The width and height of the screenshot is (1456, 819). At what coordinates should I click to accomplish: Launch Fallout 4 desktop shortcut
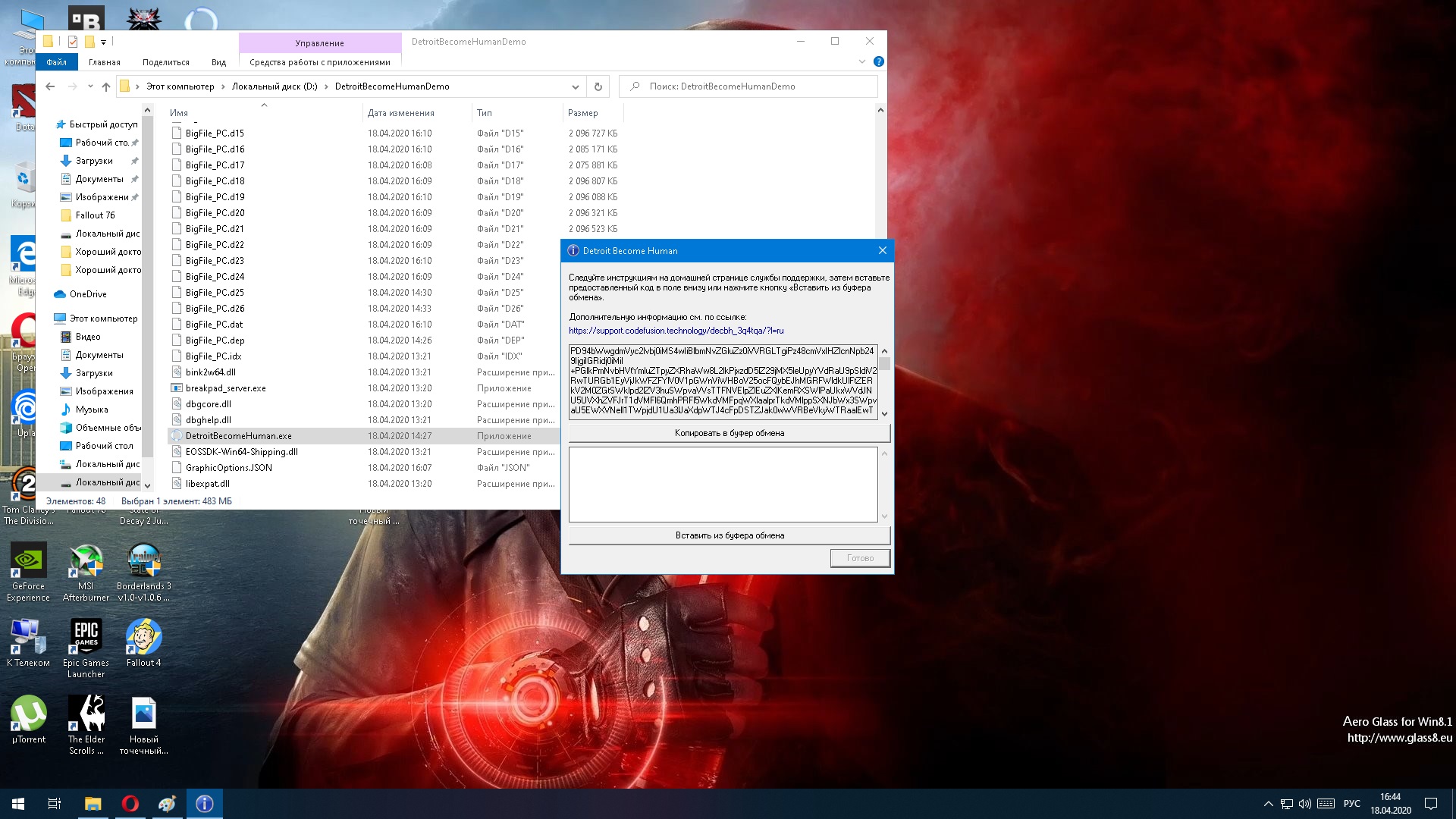(143, 642)
